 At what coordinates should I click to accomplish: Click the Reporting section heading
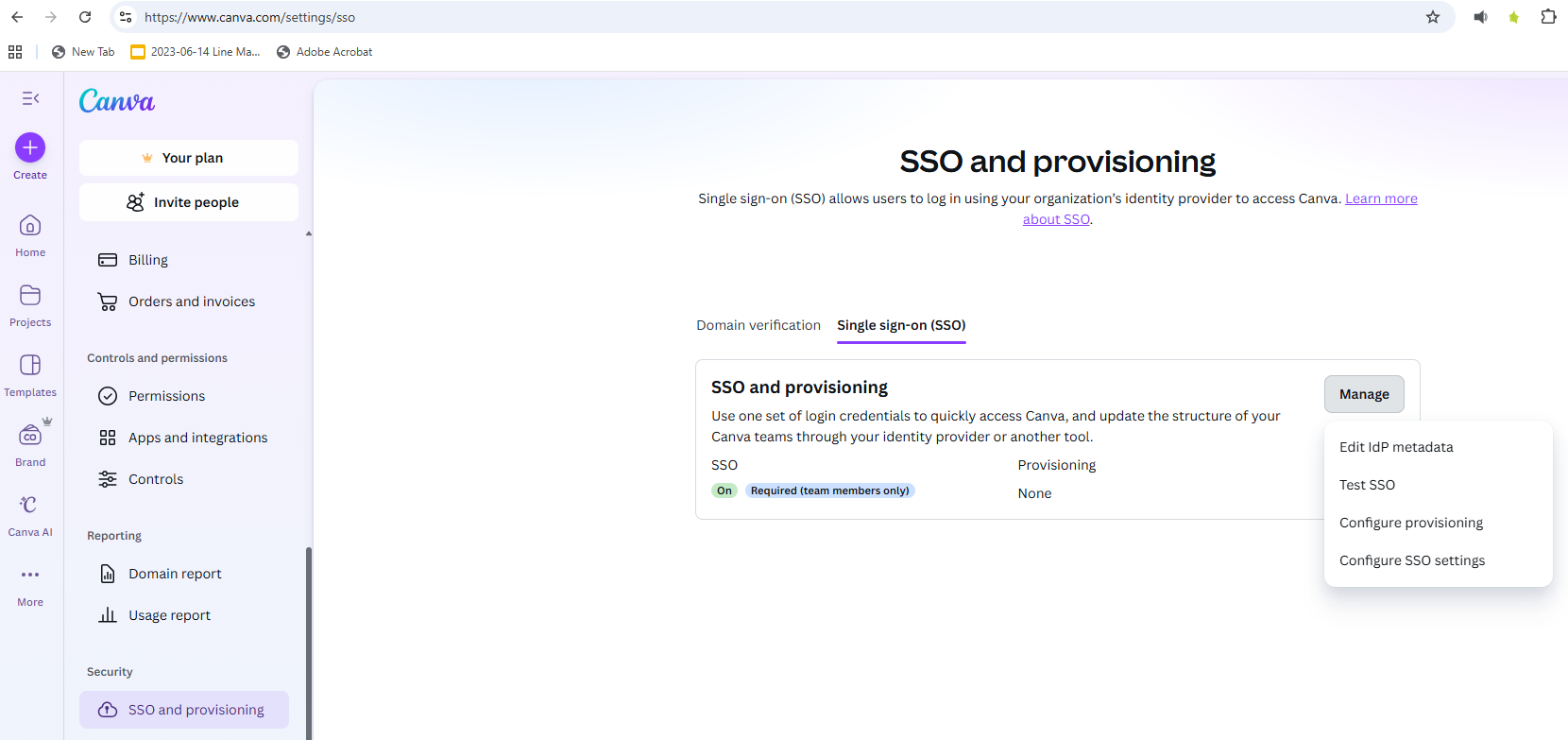pos(114,536)
